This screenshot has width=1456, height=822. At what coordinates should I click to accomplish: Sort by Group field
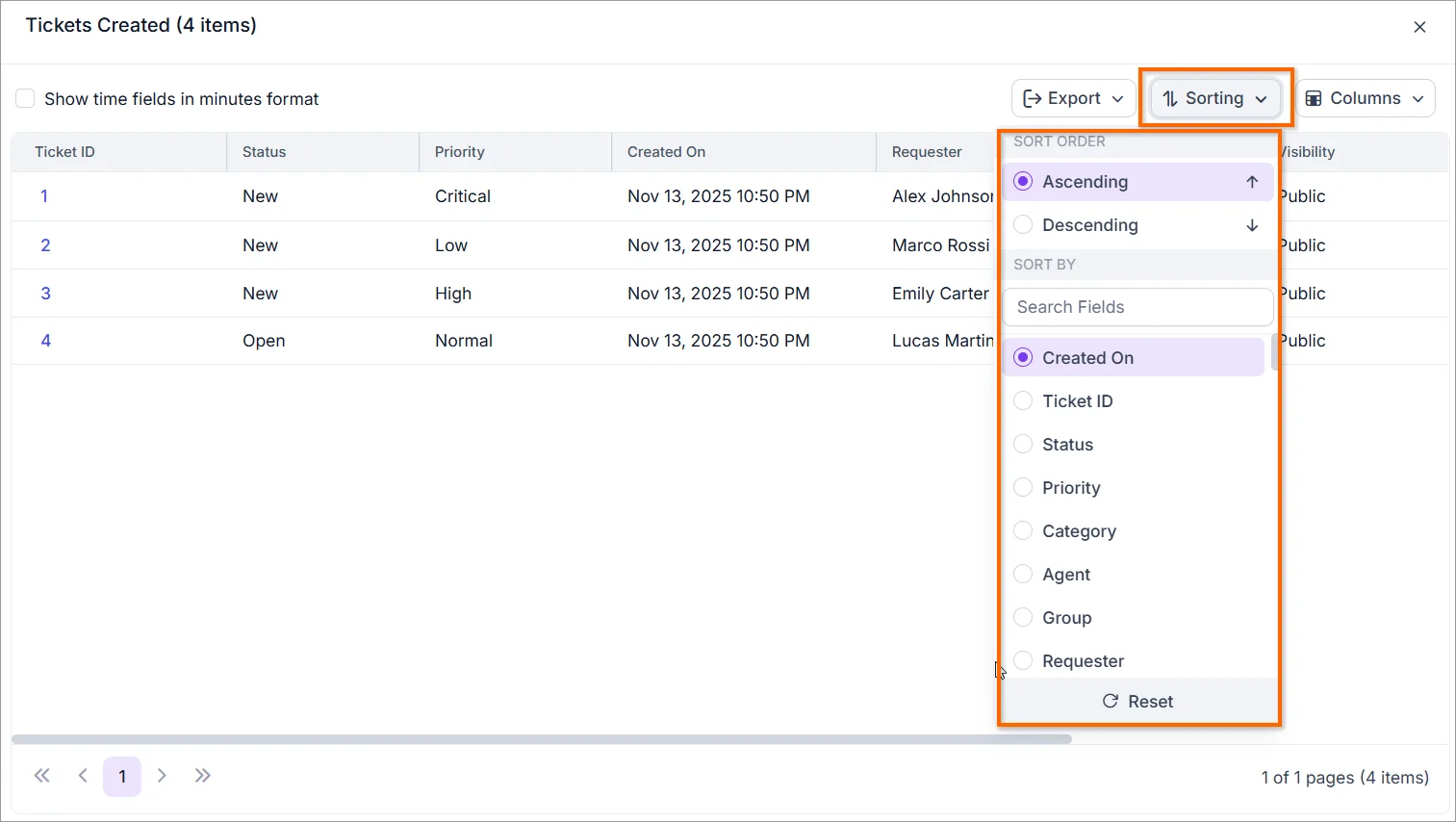[1133, 618]
